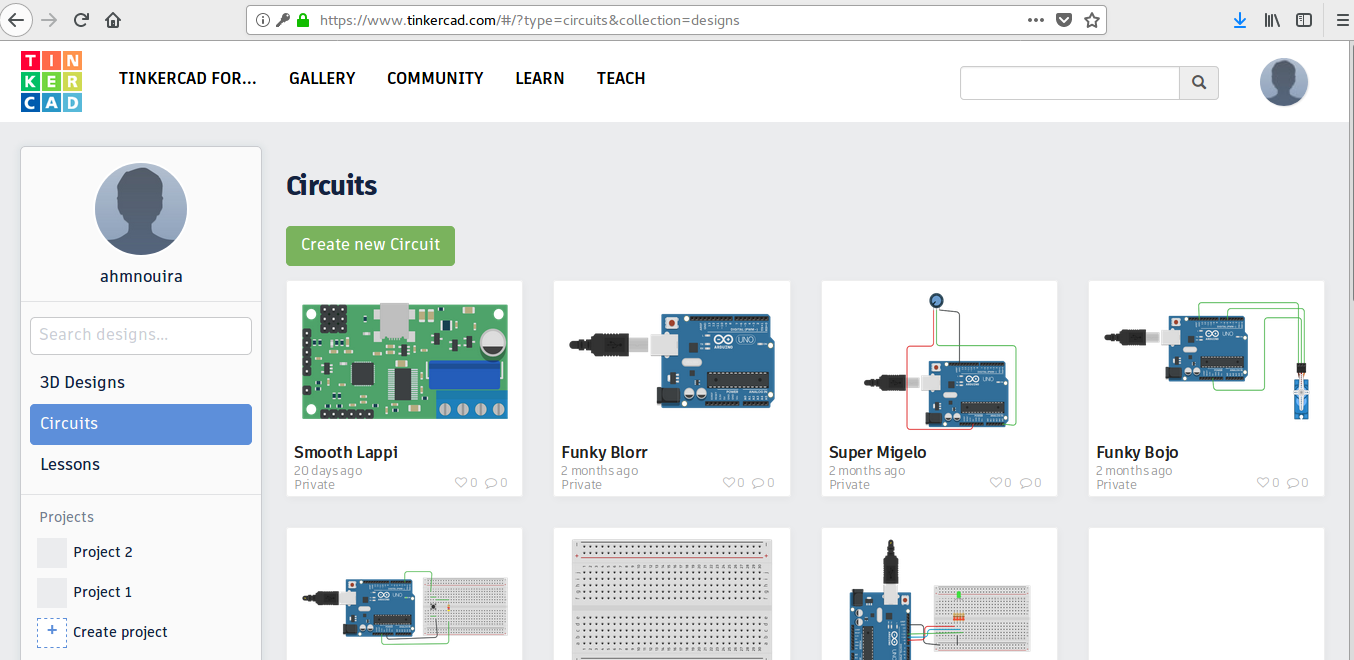The image size is (1354, 660).
Task: Click the ahmnouira username
Action: click(141, 276)
